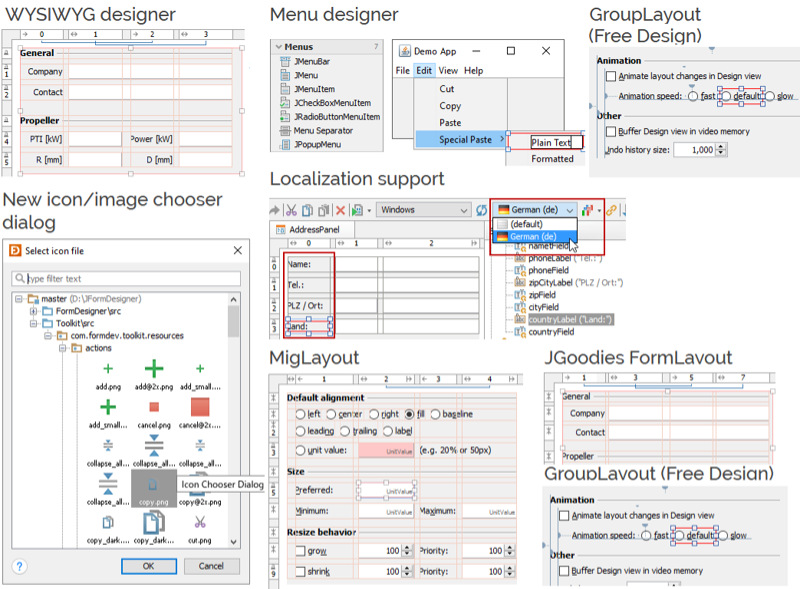Select the Menu Separator palette item
Image resolution: width=800 pixels, height=589 pixels.
click(x=316, y=131)
